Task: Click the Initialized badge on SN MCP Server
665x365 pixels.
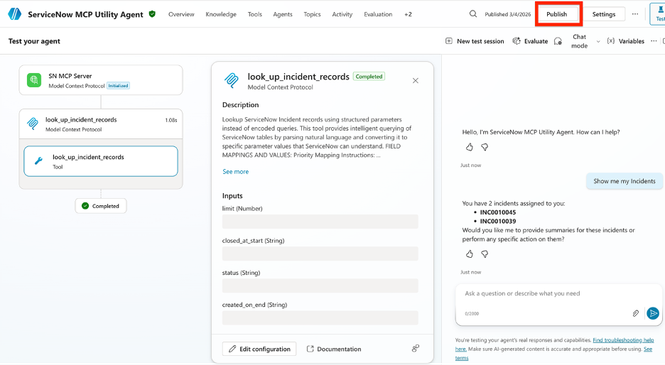Action: coord(118,86)
